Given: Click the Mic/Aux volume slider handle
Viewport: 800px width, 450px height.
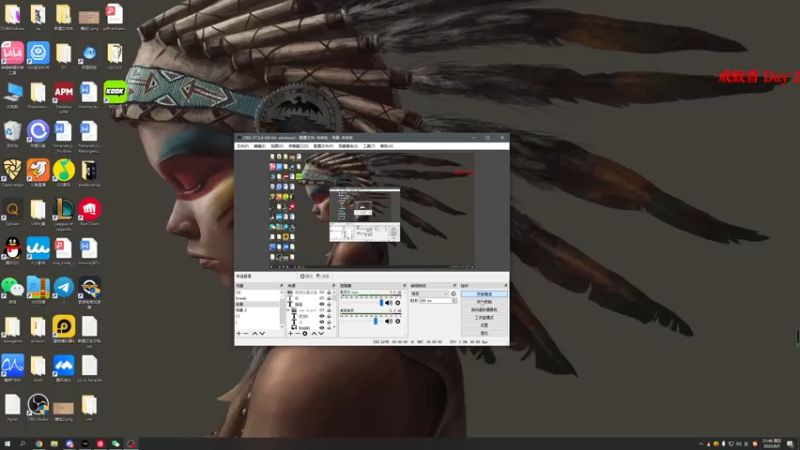Looking at the screenshot, I should [x=382, y=303].
